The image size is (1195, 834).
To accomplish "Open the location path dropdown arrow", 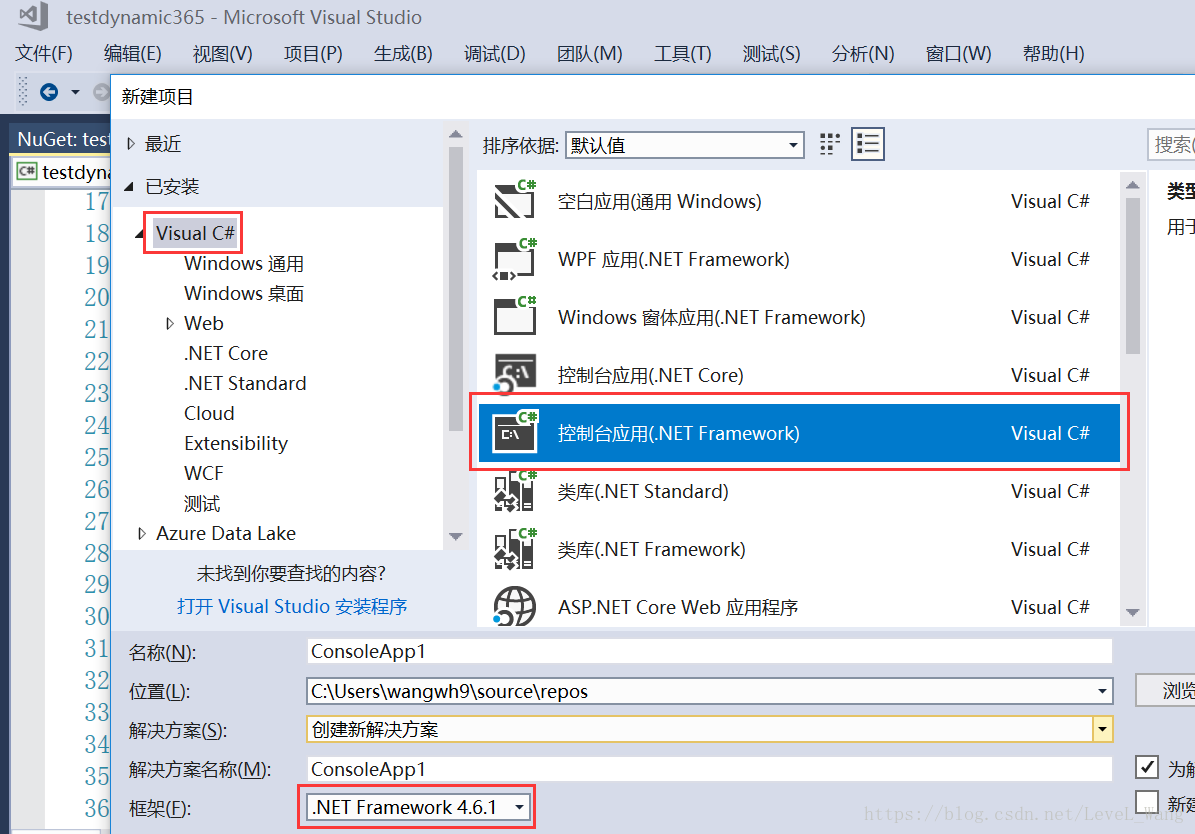I will [x=1102, y=691].
